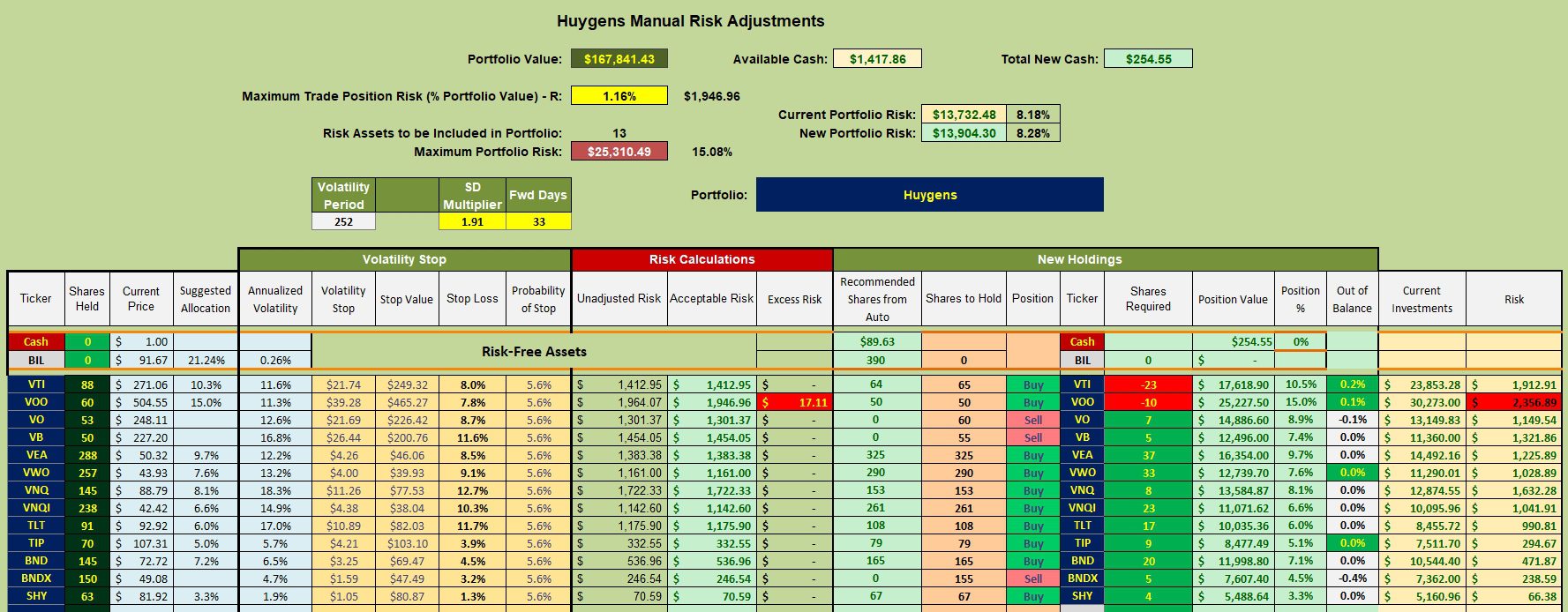Image resolution: width=1568 pixels, height=612 pixels.
Task: Select the VOO shares held value 60
Action: click(x=87, y=402)
